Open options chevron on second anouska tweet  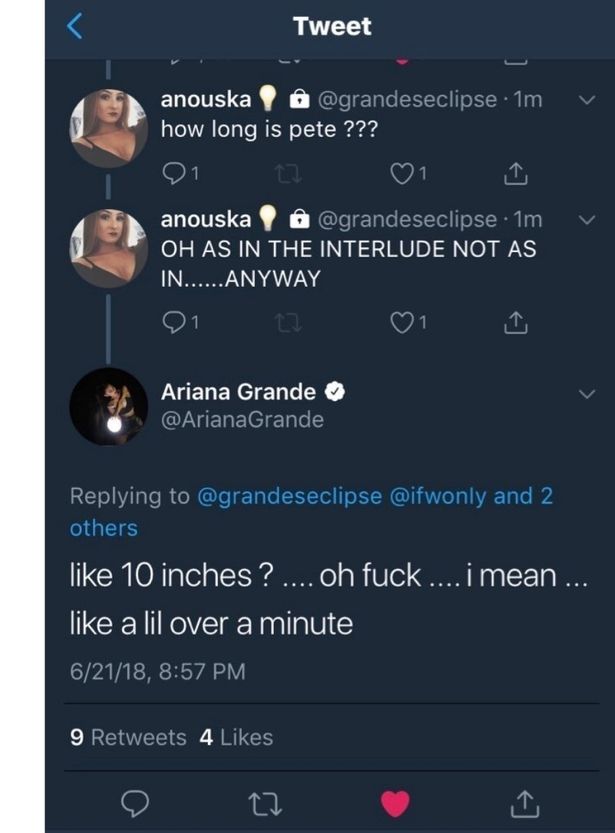(x=587, y=219)
